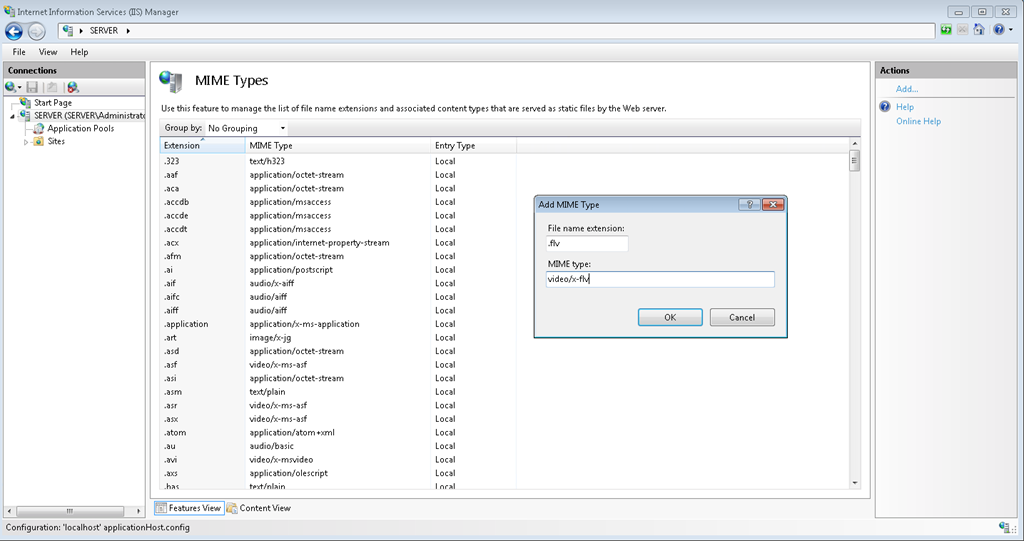Click the application/olescript MIME type cell

pos(289,473)
